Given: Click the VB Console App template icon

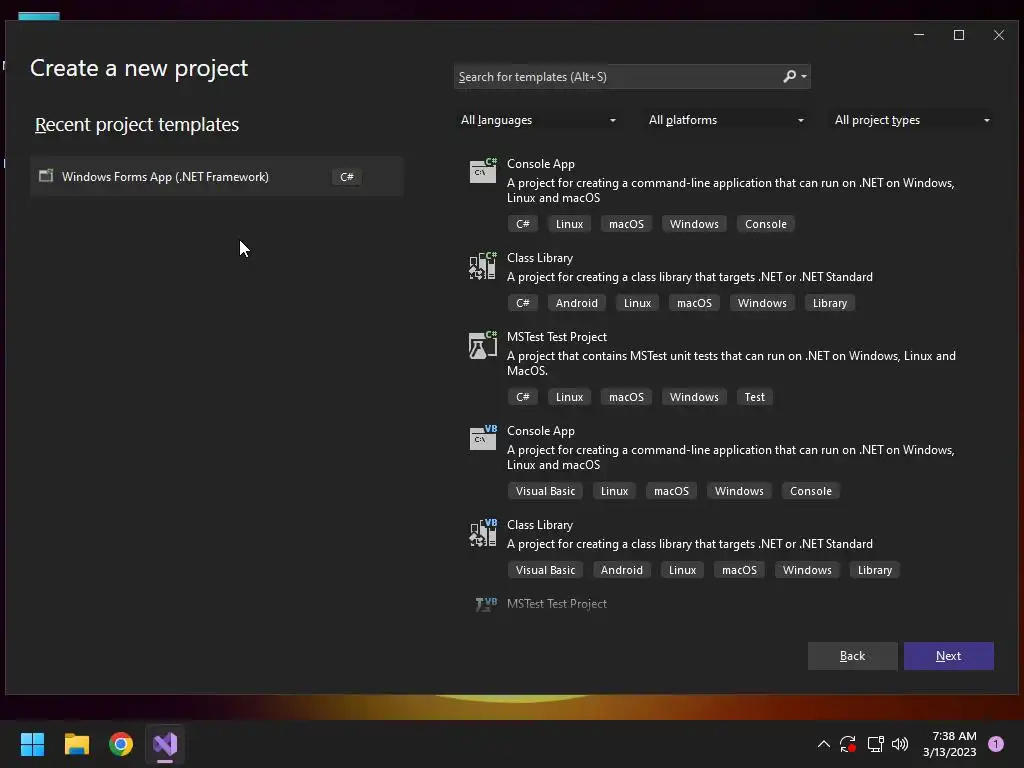Looking at the screenshot, I should coord(483,438).
